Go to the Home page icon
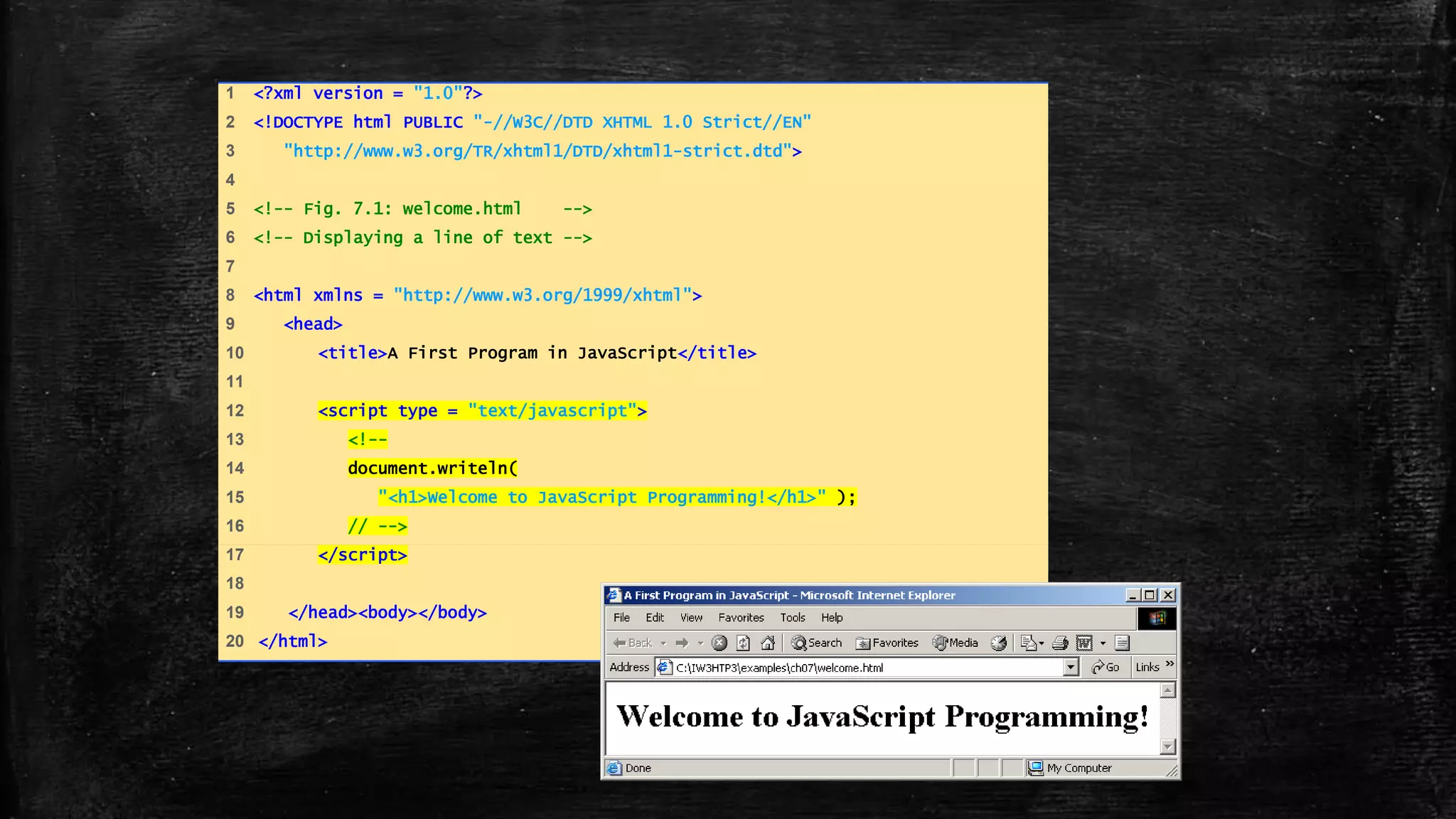Image resolution: width=1456 pixels, height=819 pixels. [x=768, y=643]
